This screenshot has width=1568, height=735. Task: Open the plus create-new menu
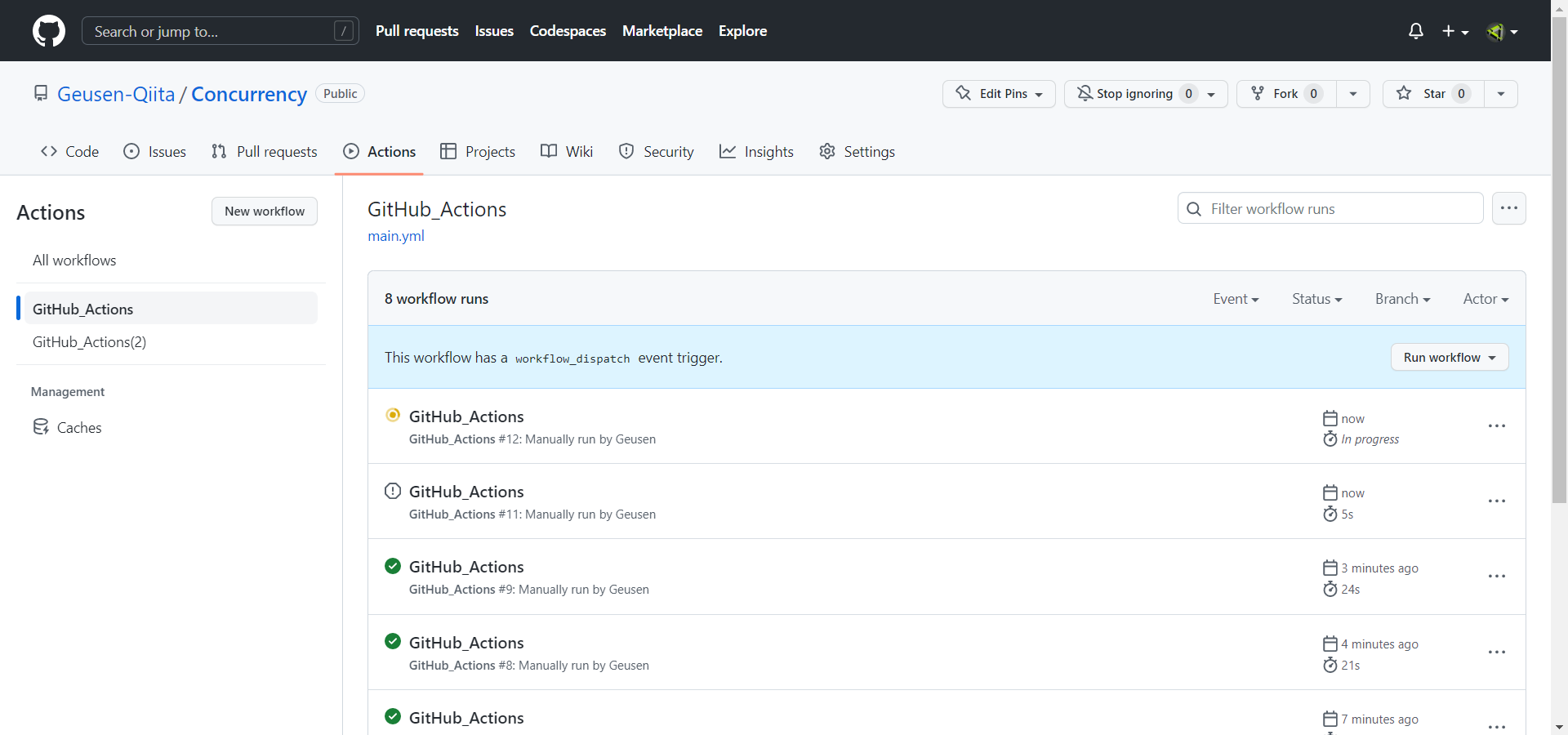[1455, 31]
